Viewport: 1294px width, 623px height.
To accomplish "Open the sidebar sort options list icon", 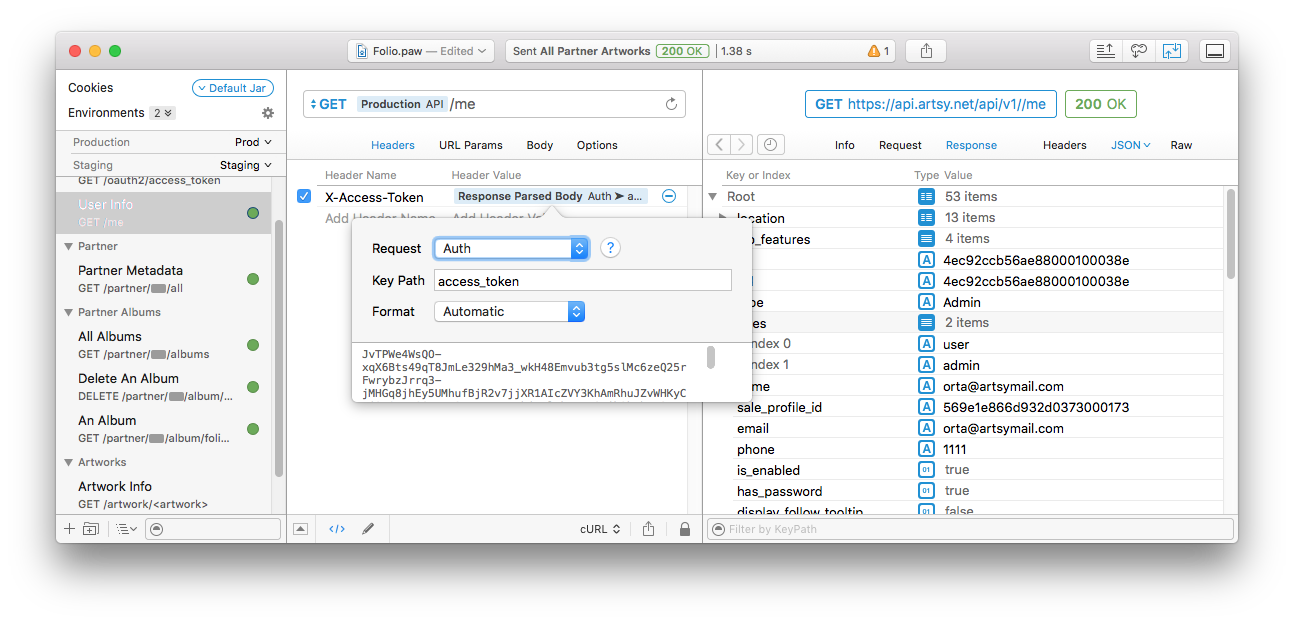I will point(126,529).
